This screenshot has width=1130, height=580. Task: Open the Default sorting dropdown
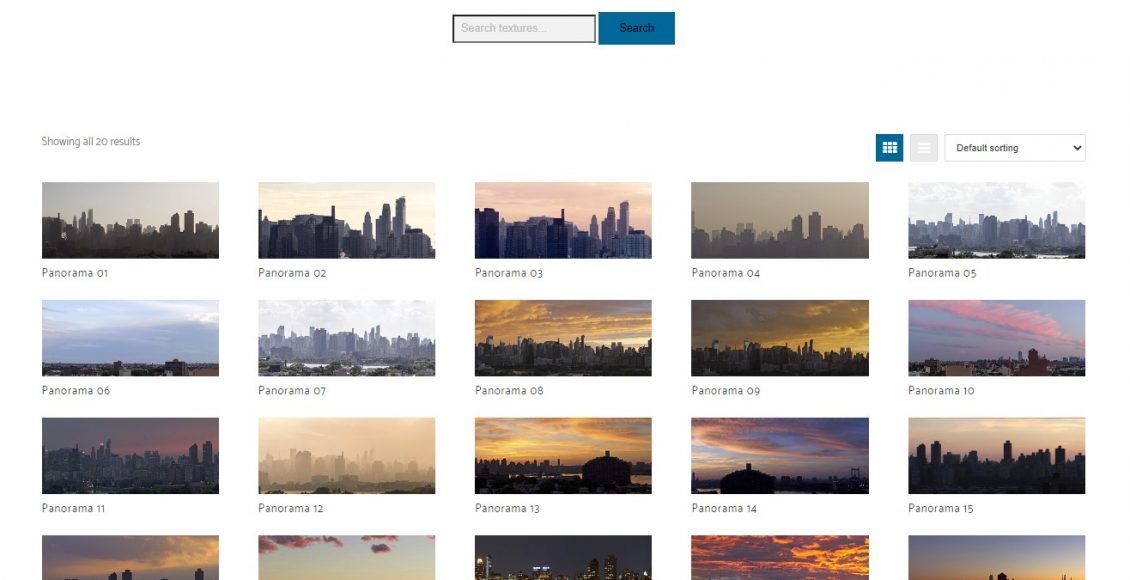coord(1014,148)
